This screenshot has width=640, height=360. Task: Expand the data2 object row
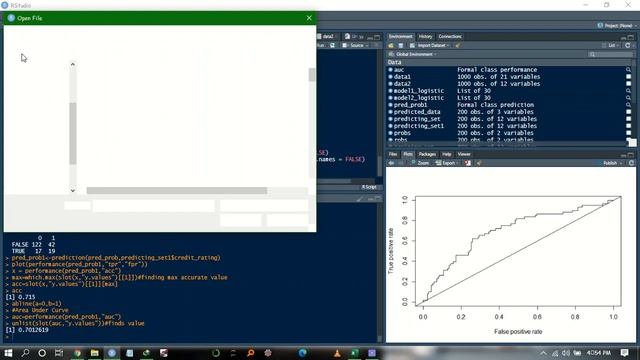point(391,84)
